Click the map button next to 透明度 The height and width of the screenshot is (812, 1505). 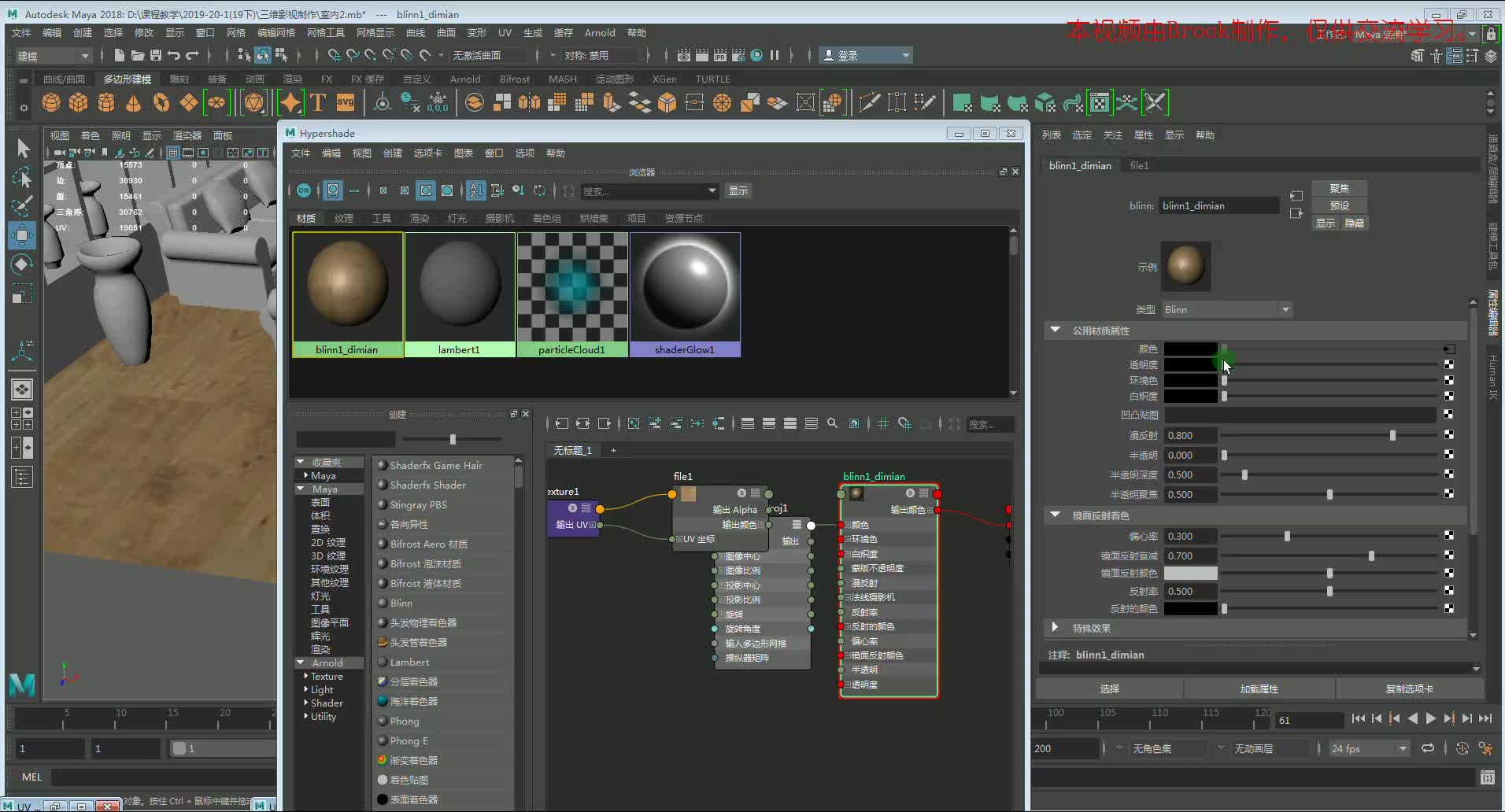click(x=1448, y=364)
